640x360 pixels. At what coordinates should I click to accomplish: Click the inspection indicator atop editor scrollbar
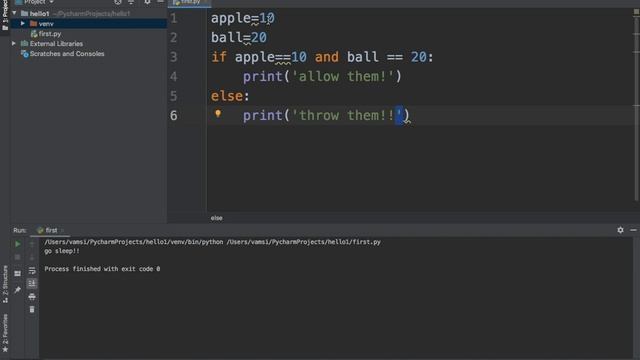point(636,12)
